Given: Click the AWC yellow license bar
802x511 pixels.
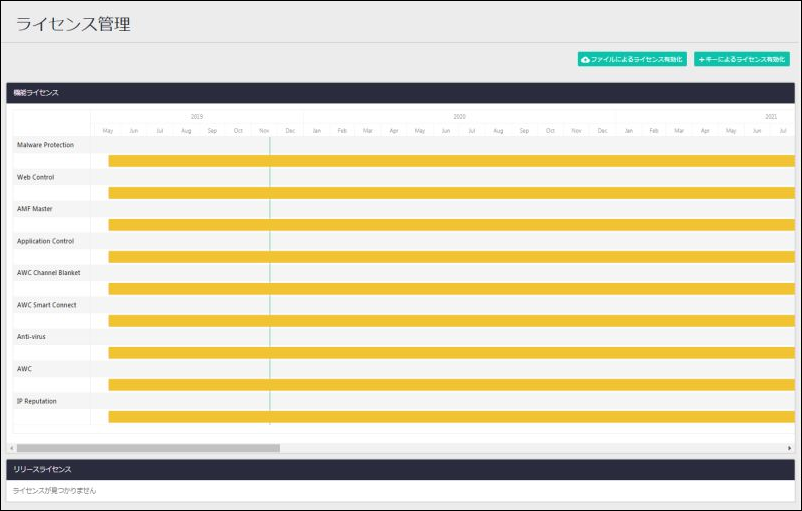Looking at the screenshot, I should (x=452, y=385).
